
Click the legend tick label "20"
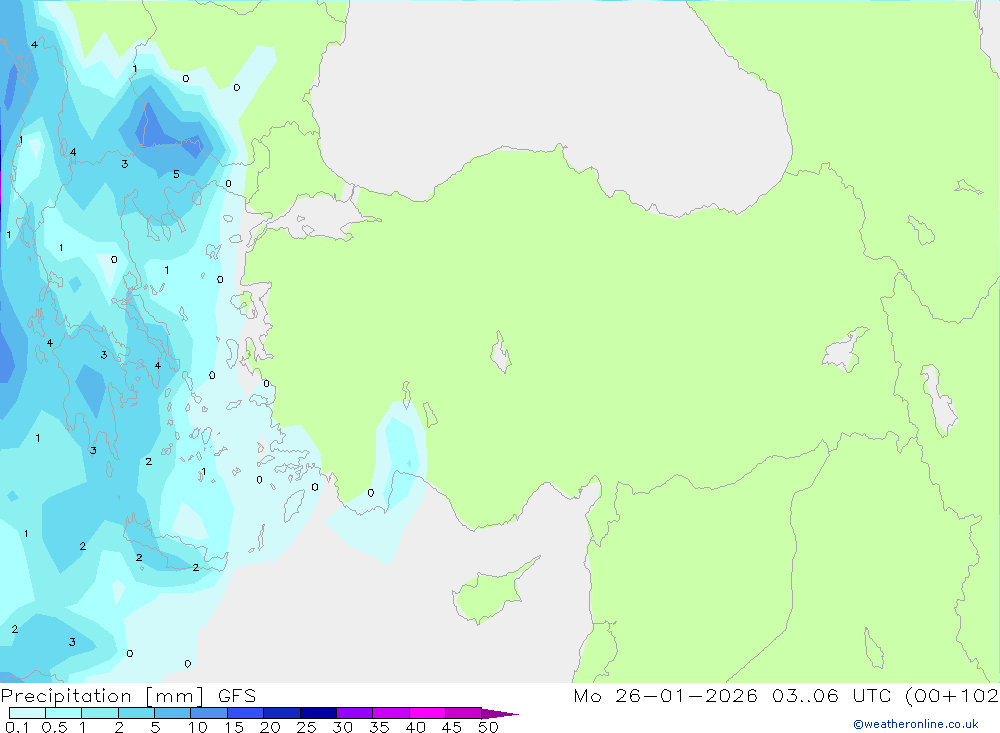click(x=270, y=727)
